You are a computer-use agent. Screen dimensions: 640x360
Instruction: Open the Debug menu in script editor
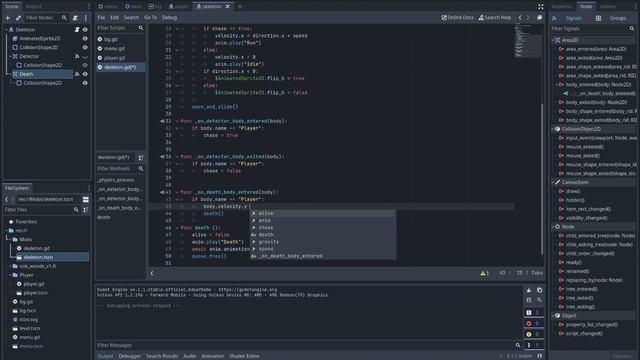click(169, 18)
